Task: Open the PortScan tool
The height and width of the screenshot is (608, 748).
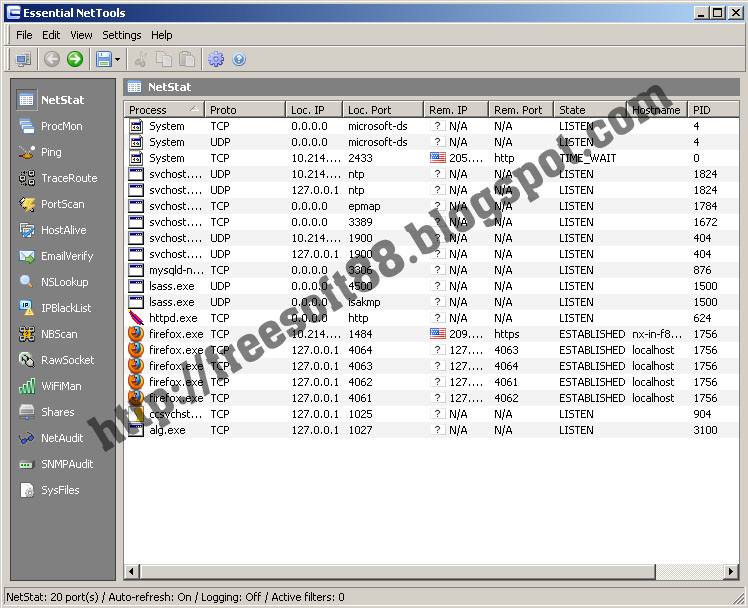Action: [x=52, y=204]
